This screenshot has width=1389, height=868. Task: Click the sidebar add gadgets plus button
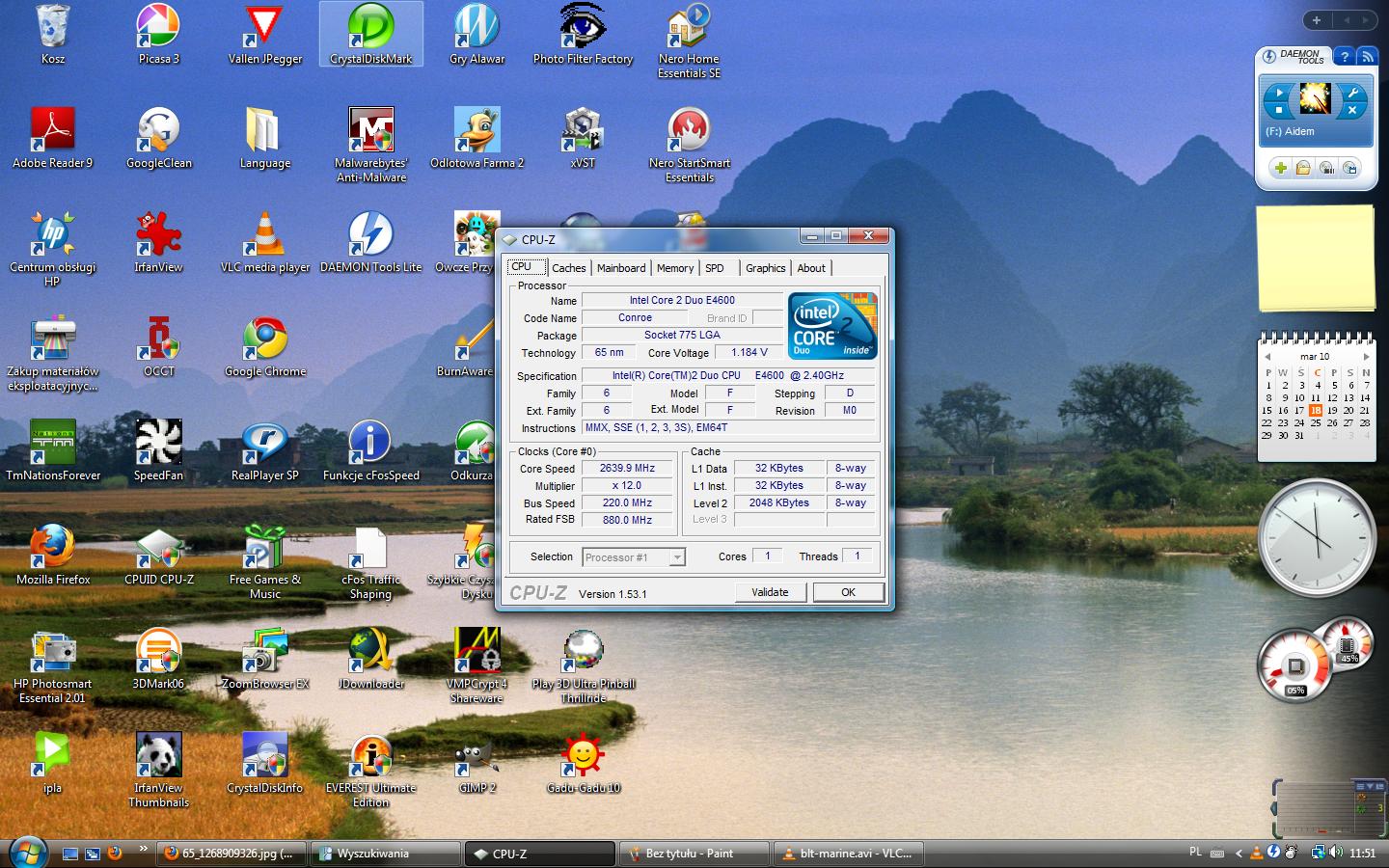[x=1316, y=19]
